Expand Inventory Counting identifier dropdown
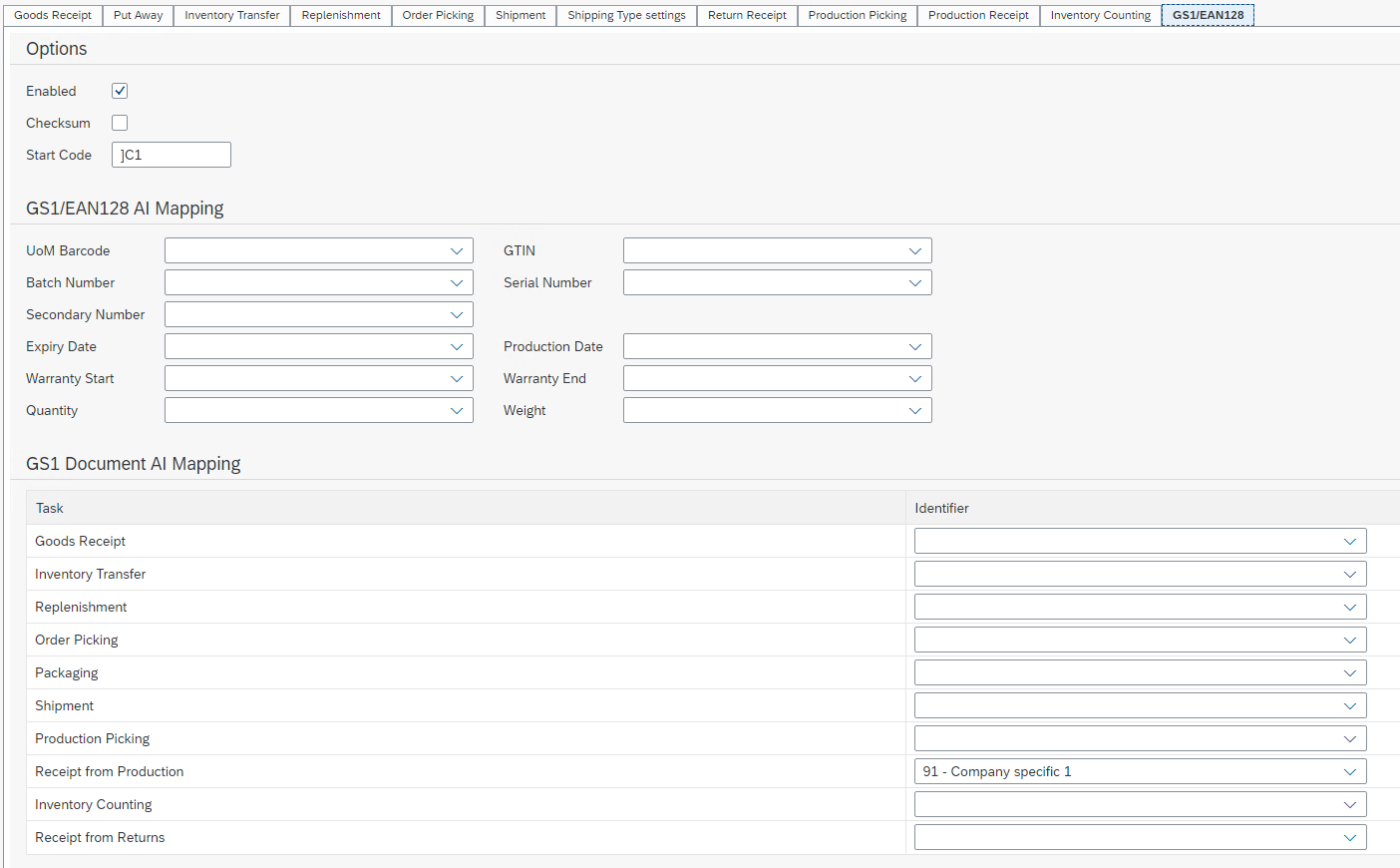The height and width of the screenshot is (868, 1400). point(1140,804)
